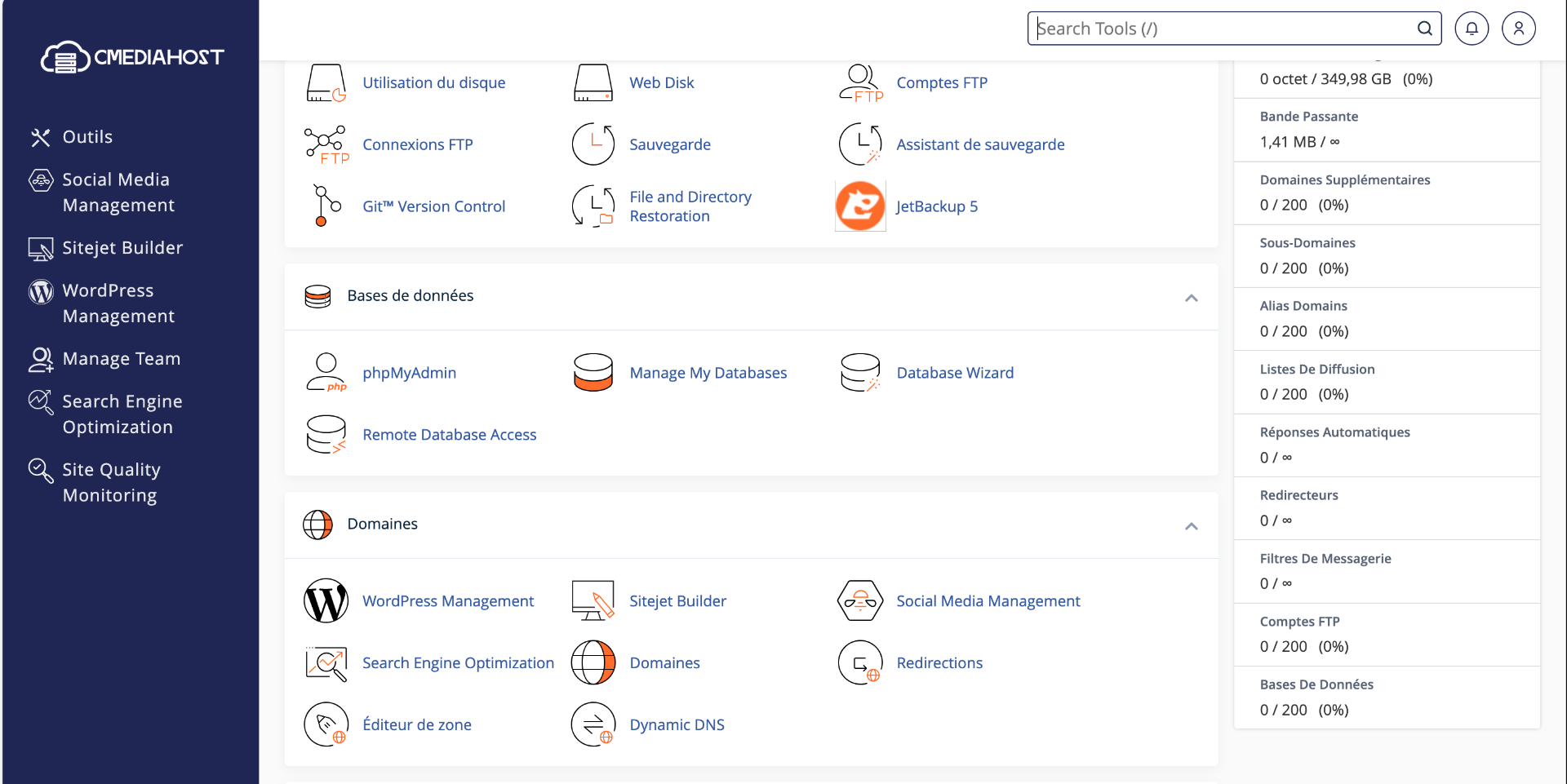Collapse the Domaines section chevron

(1192, 526)
